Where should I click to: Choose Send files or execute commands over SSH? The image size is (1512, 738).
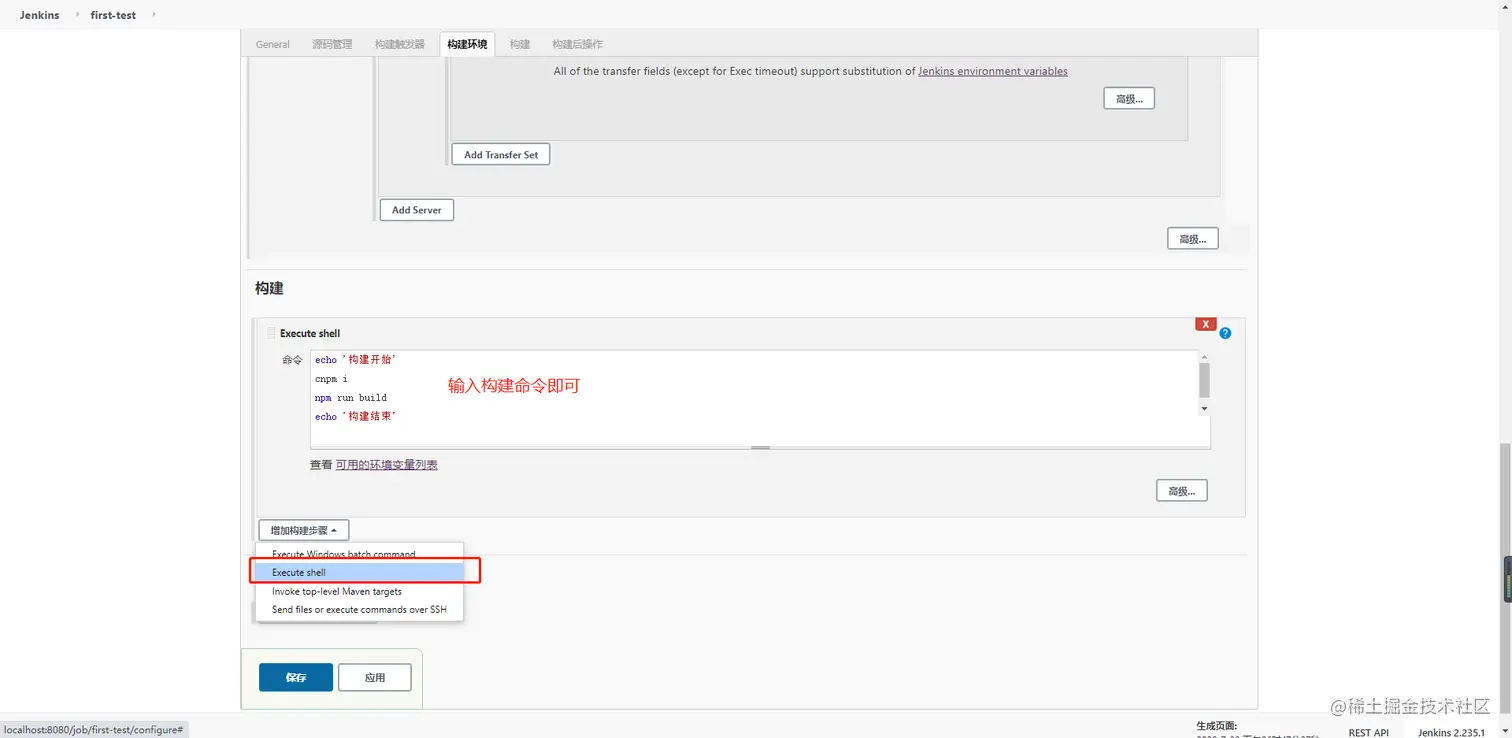point(359,610)
